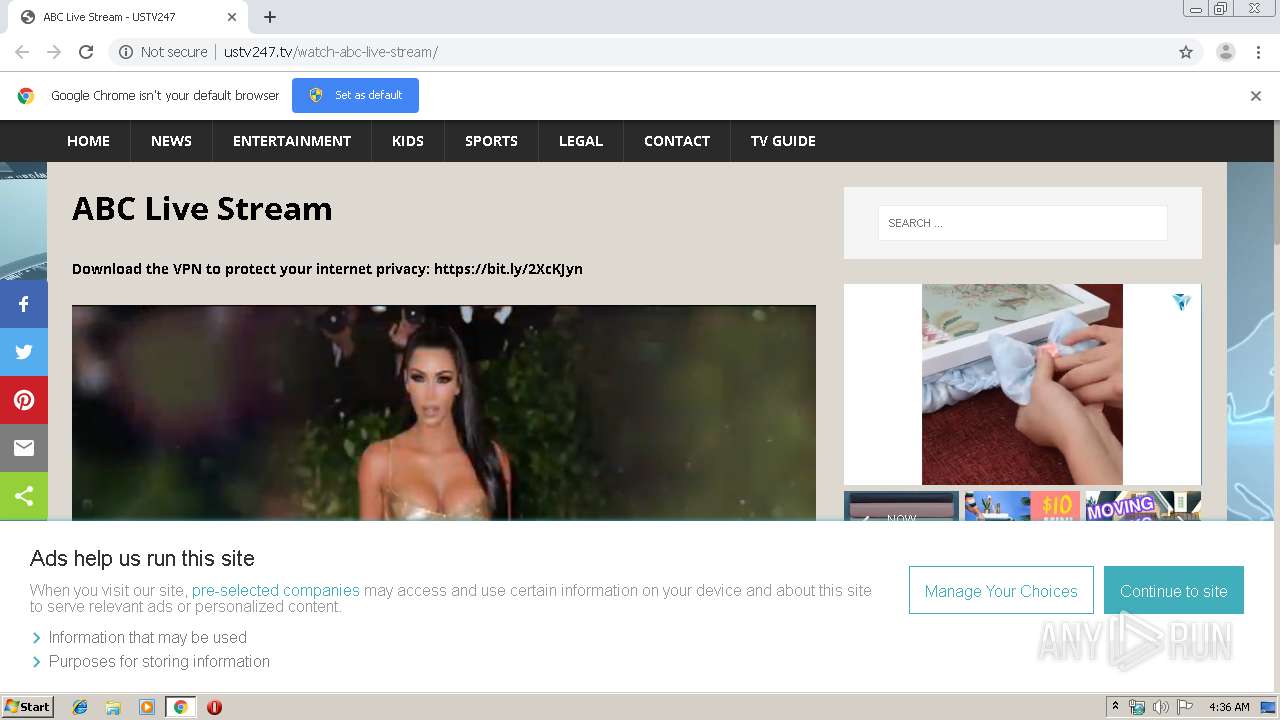Bookmark this page with star icon
This screenshot has height=720, width=1280.
pos(1186,52)
